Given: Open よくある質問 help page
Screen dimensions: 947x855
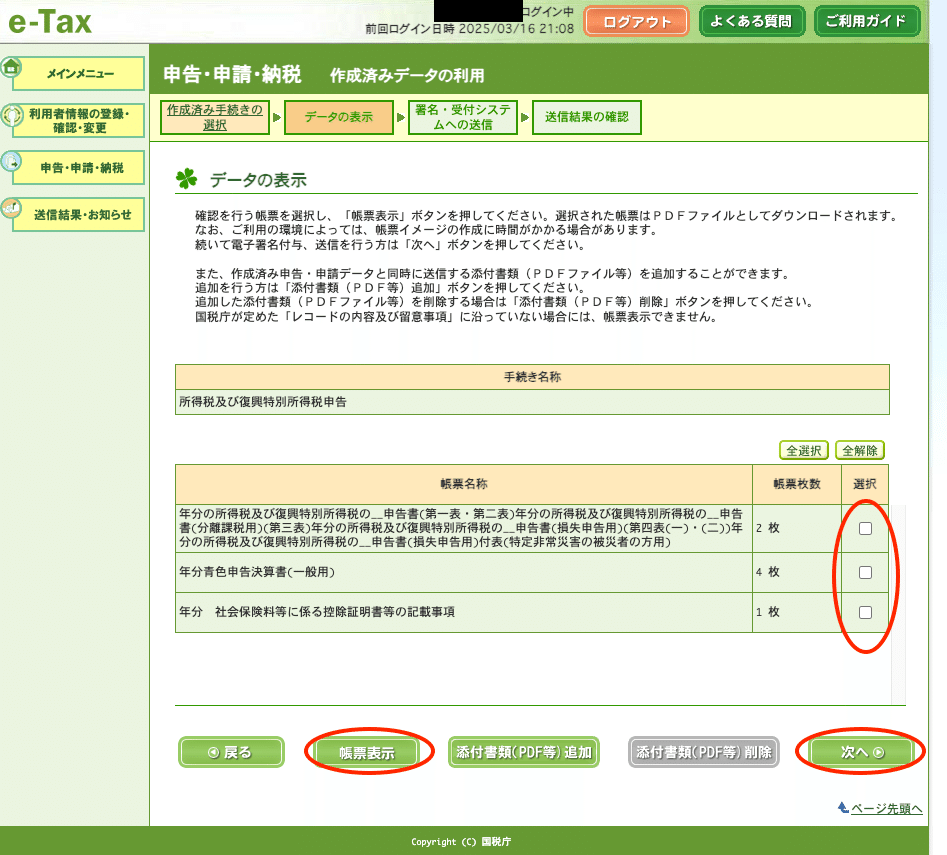Looking at the screenshot, I should pyautogui.click(x=751, y=20).
